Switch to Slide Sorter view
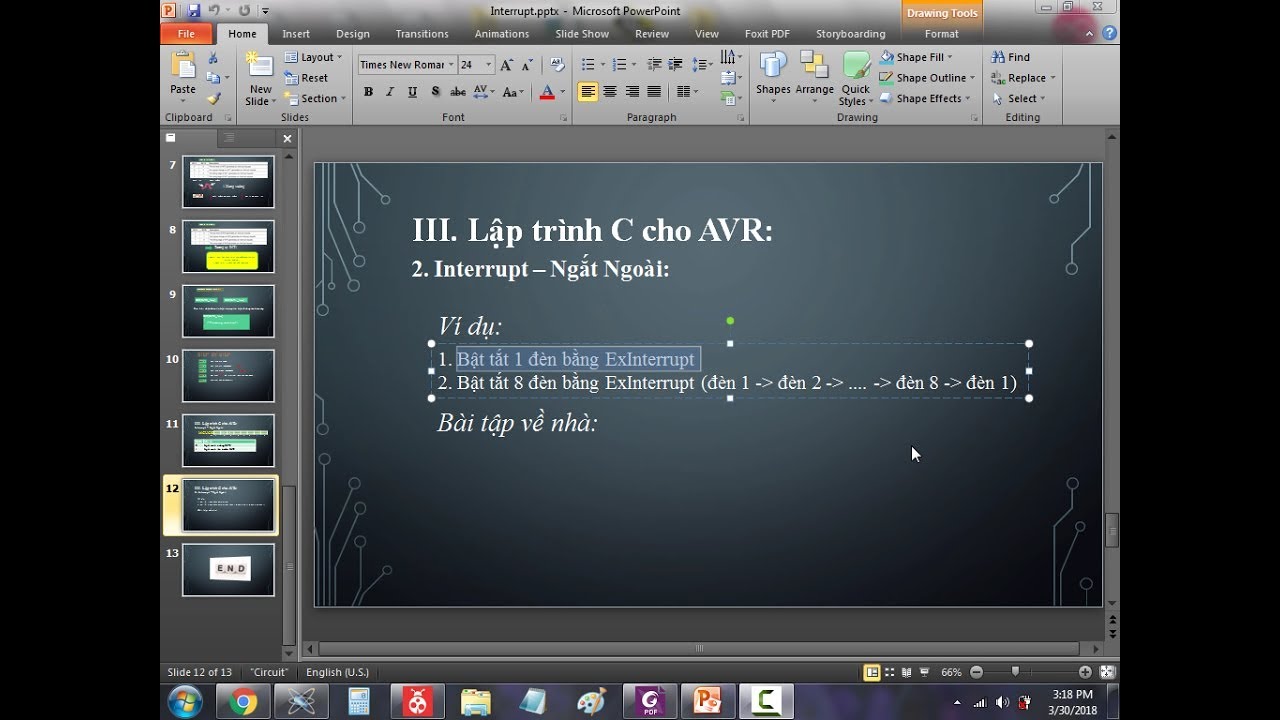1280x720 pixels. click(x=889, y=672)
